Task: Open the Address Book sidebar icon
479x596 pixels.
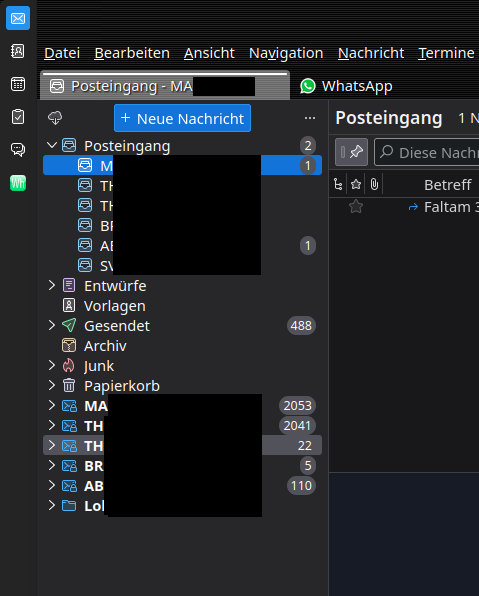Action: pos(18,51)
